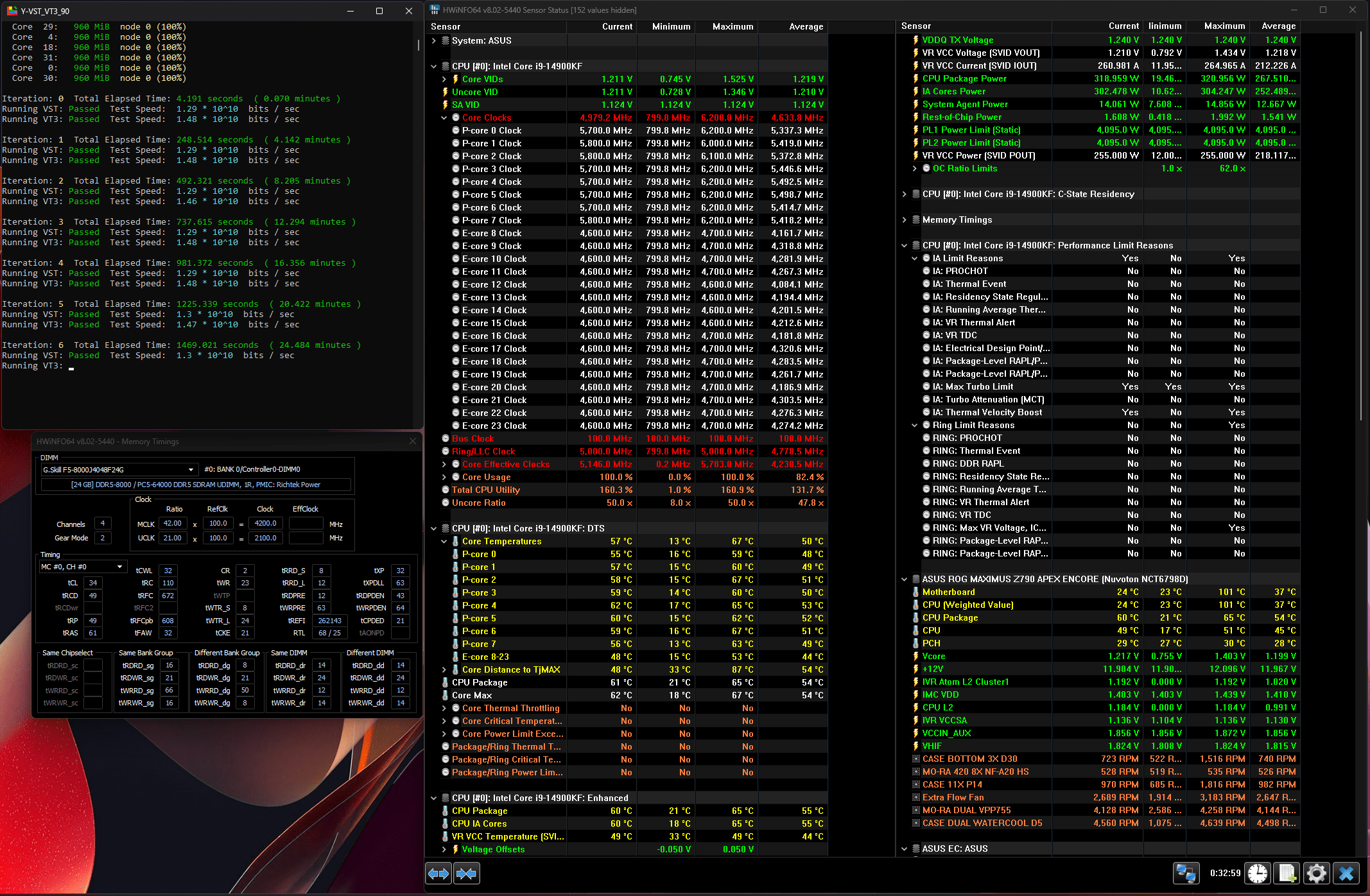The height and width of the screenshot is (896, 1370).
Task: Click the lightning icon beside VDDQ TX Voltage
Action: tap(916, 40)
